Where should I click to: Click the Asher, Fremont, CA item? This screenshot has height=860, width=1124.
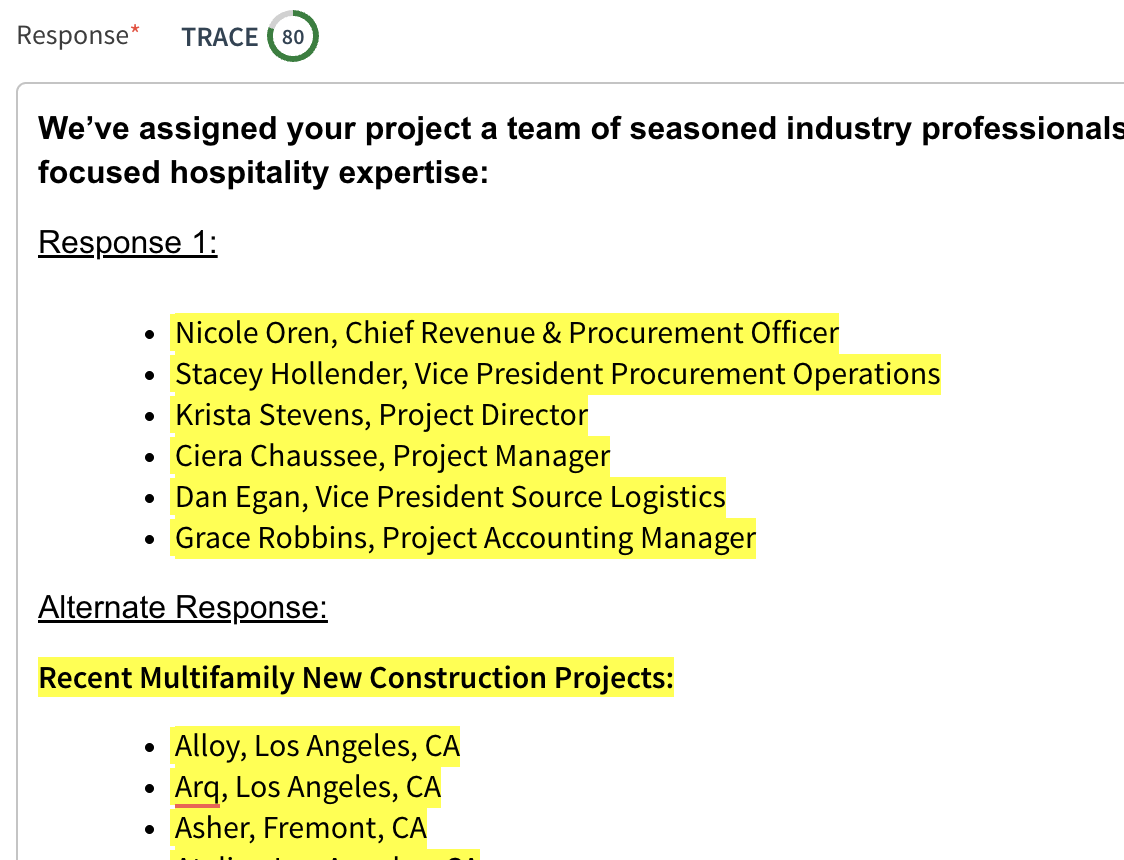[x=301, y=828]
